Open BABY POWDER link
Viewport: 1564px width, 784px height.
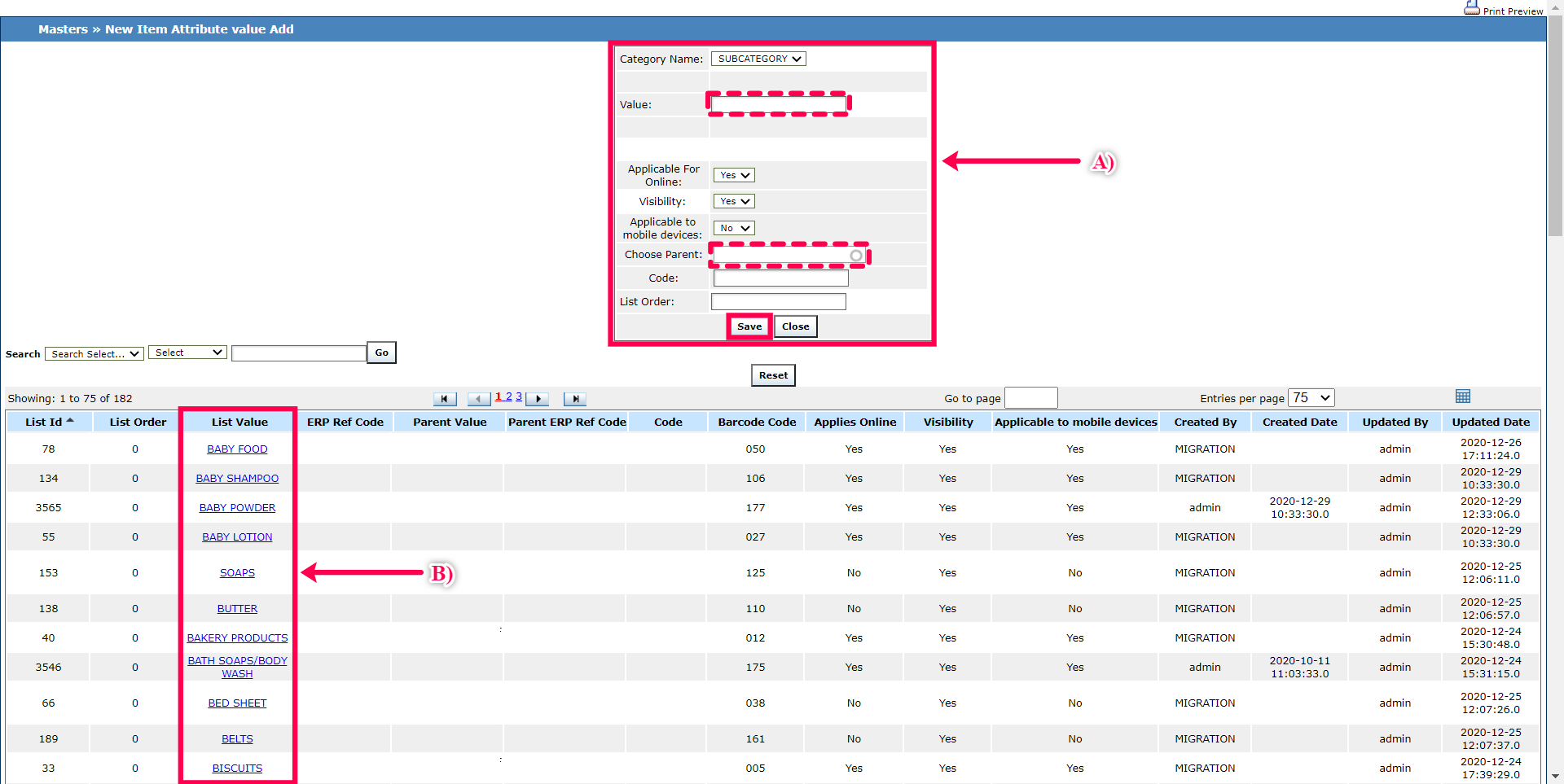click(x=237, y=508)
